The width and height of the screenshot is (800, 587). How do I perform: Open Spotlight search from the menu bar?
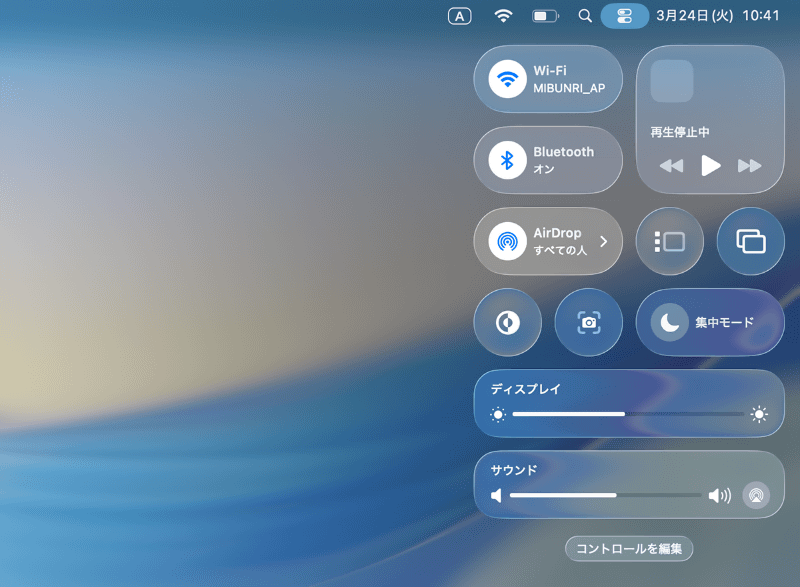coord(584,16)
